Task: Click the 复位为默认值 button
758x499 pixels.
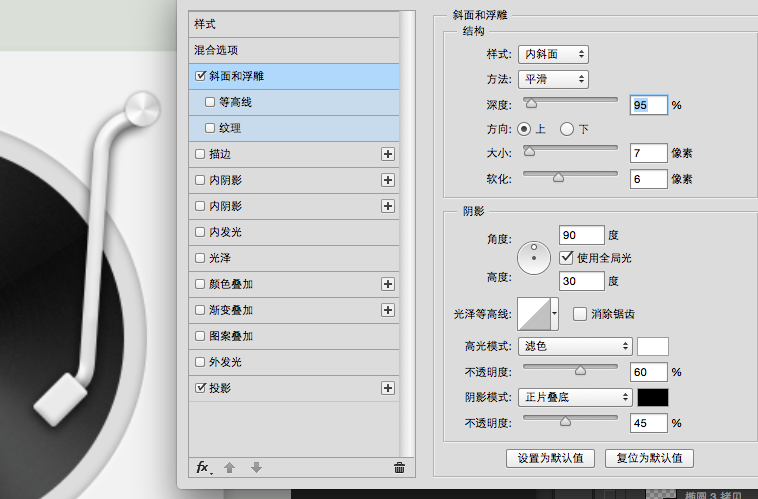Action: tap(649, 458)
